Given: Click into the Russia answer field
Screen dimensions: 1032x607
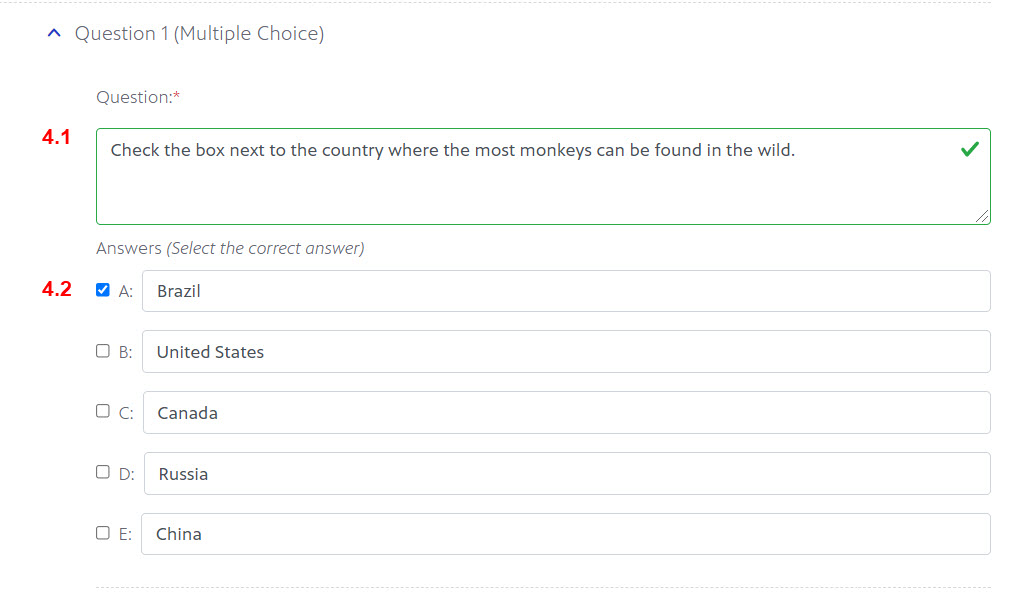Looking at the screenshot, I should click(566, 474).
